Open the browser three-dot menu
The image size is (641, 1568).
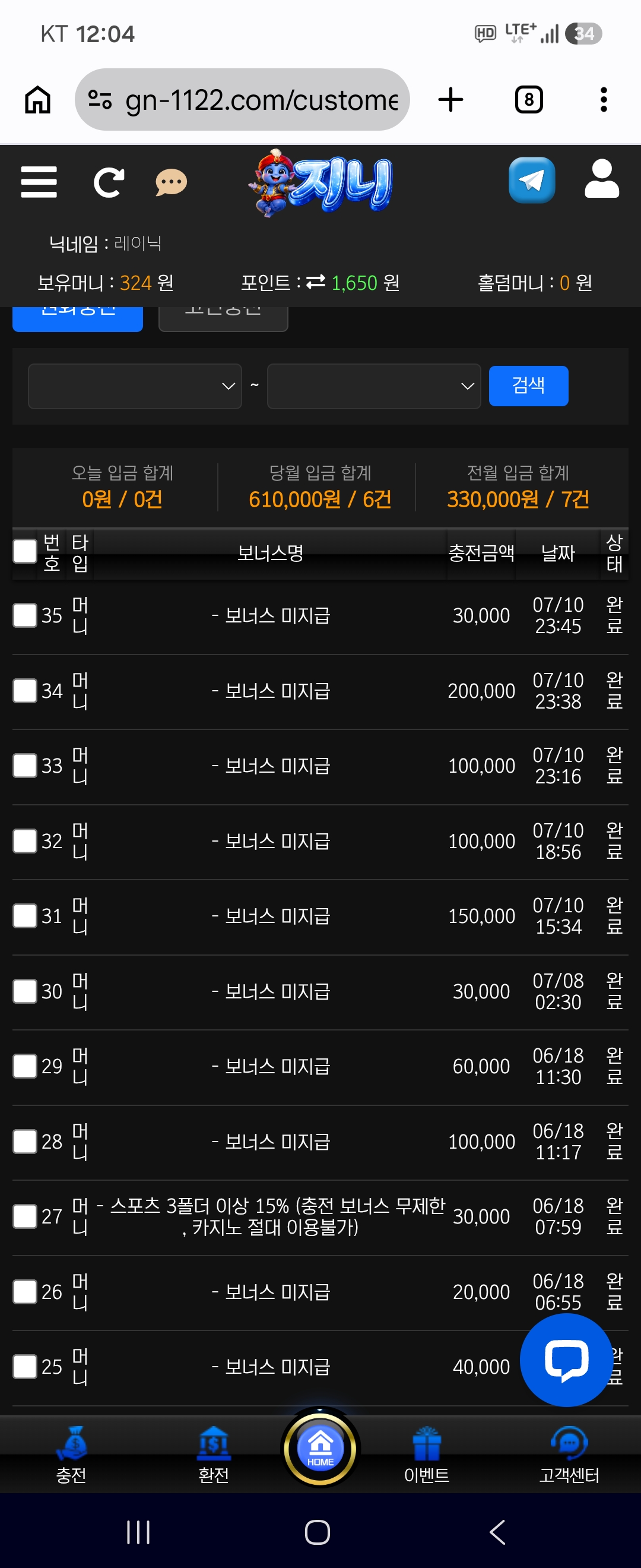tap(603, 100)
